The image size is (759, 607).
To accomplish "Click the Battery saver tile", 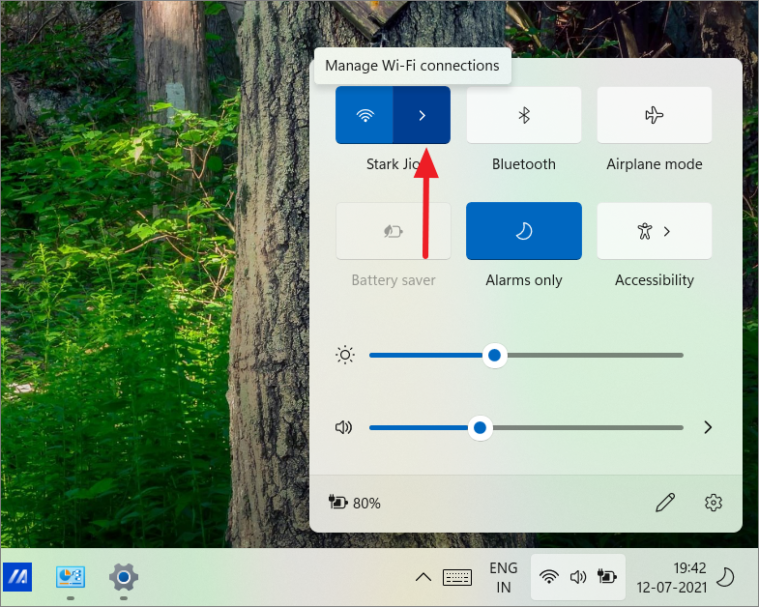I will pos(393,231).
